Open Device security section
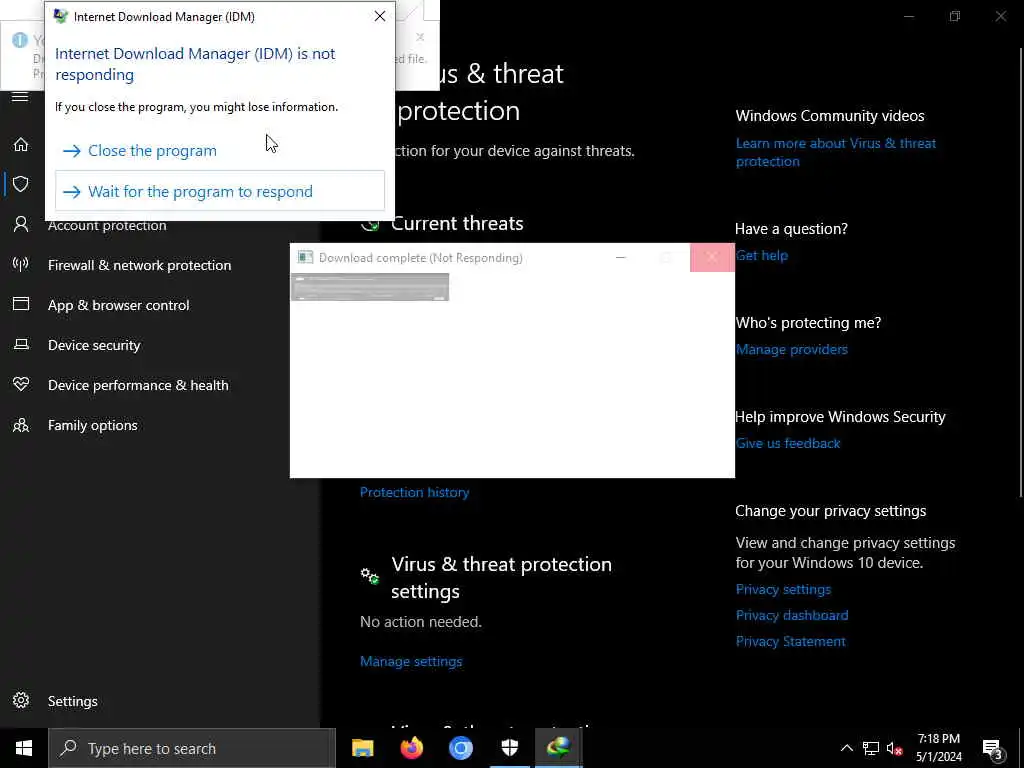Viewport: 1024px width, 768px height. tap(94, 345)
